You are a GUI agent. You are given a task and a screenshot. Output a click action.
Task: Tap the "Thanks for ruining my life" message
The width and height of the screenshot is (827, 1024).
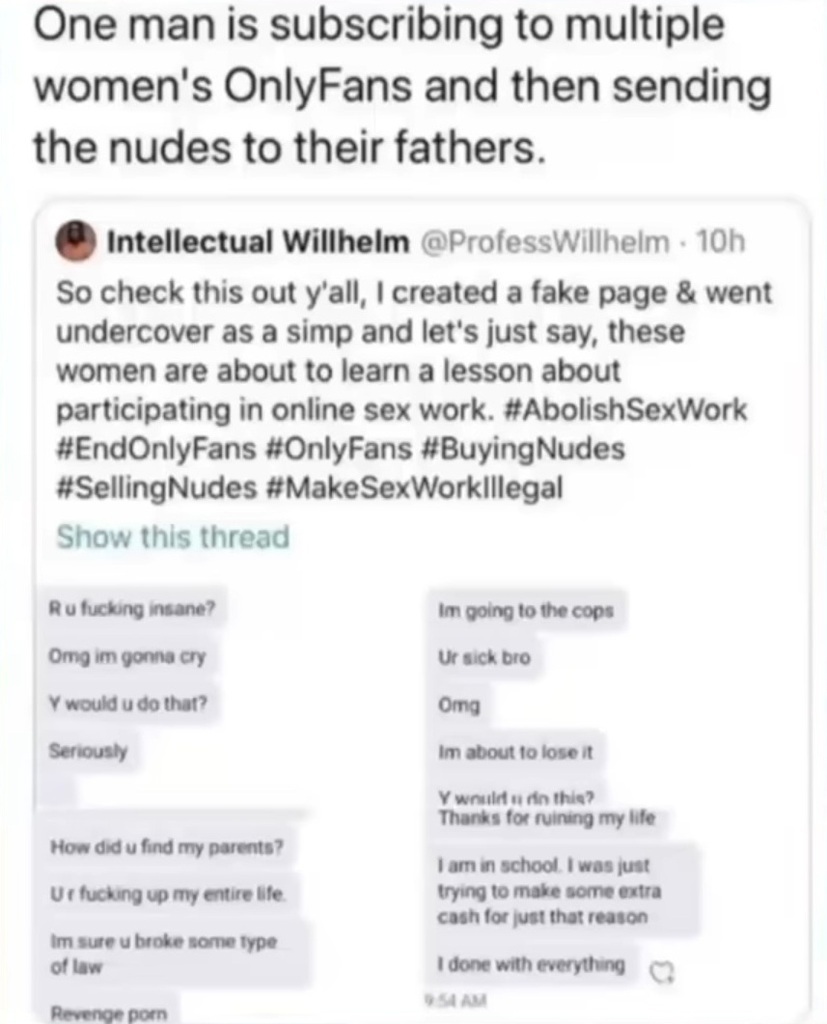pyautogui.click(x=547, y=818)
